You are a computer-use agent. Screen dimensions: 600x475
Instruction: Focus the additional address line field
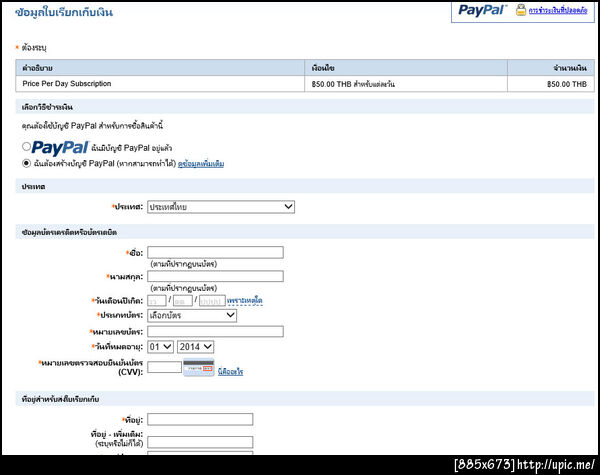[200, 442]
